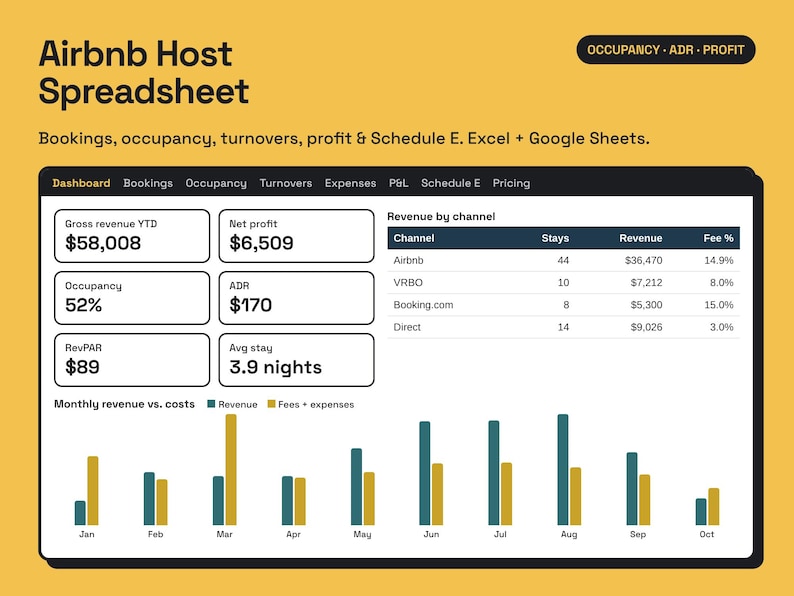Select the VRBO channel row label
794x596 pixels.
pos(408,283)
